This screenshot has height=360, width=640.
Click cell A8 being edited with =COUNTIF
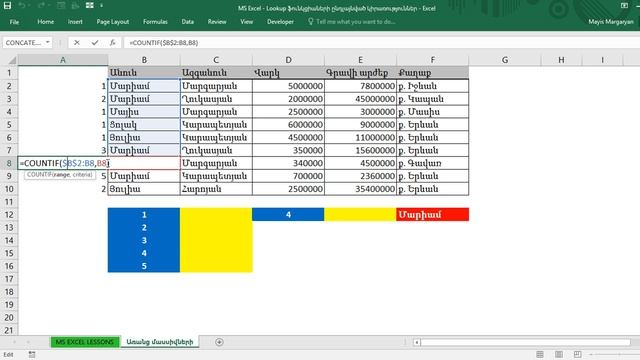point(63,163)
